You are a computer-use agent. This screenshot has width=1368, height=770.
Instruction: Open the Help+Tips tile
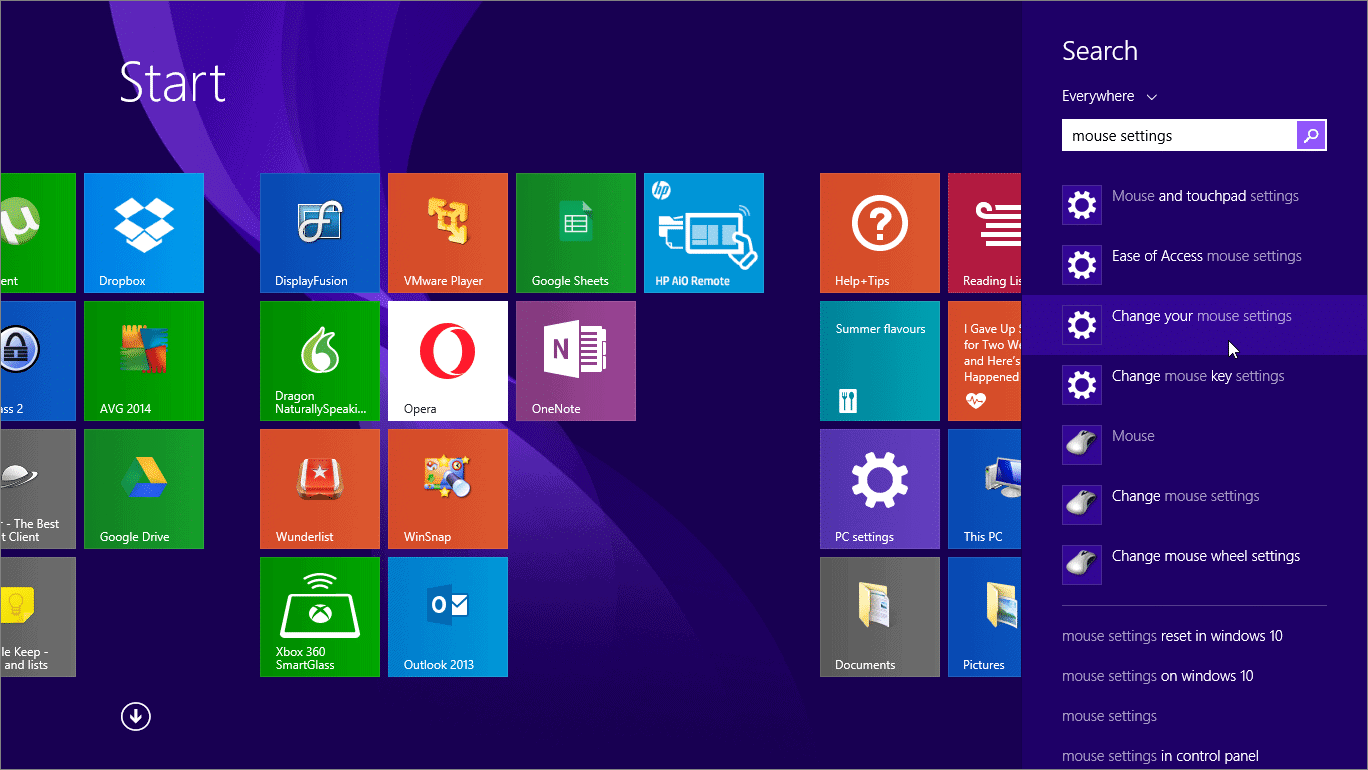pyautogui.click(x=880, y=233)
